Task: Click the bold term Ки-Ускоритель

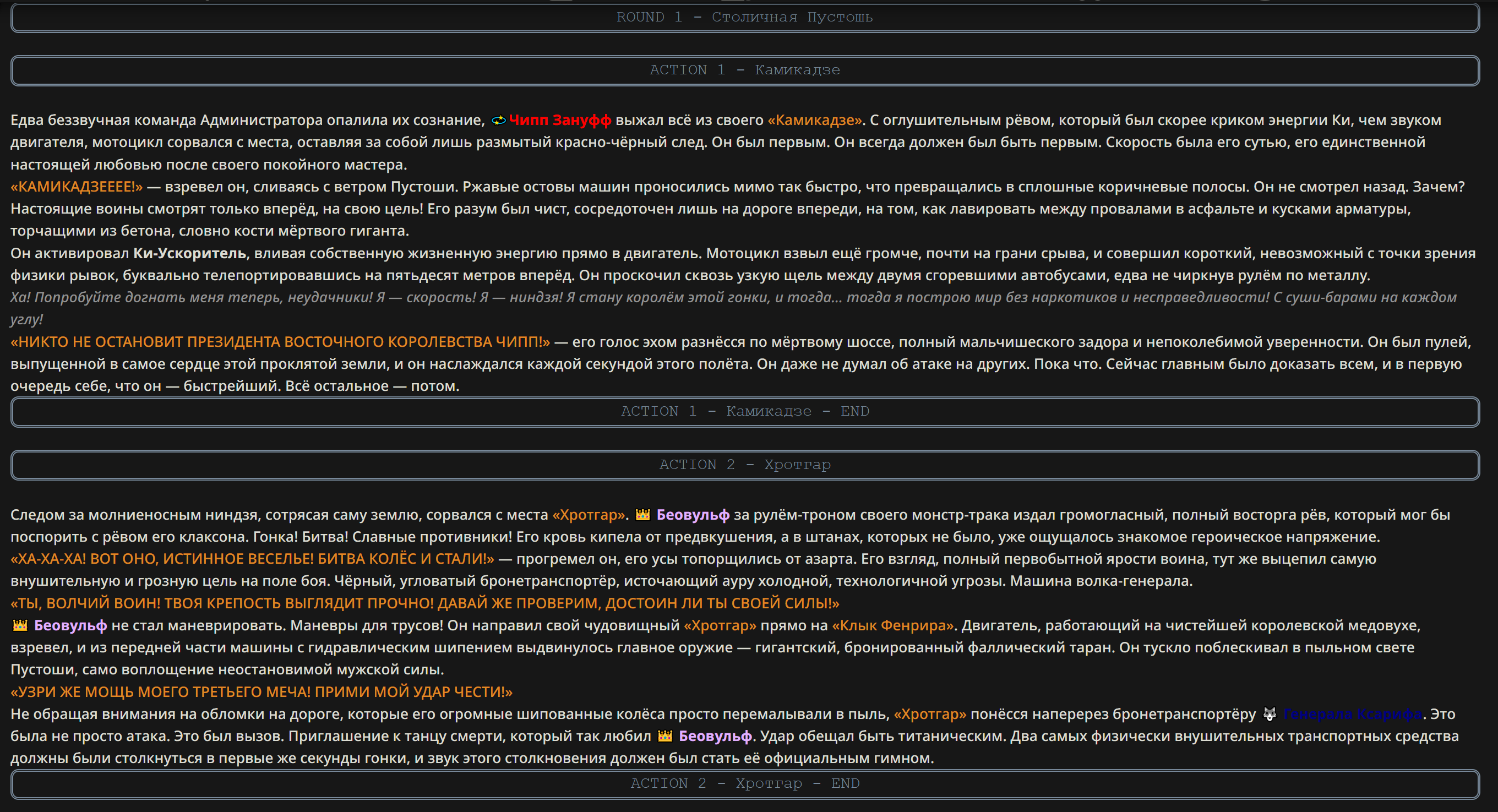Action: click(189, 253)
